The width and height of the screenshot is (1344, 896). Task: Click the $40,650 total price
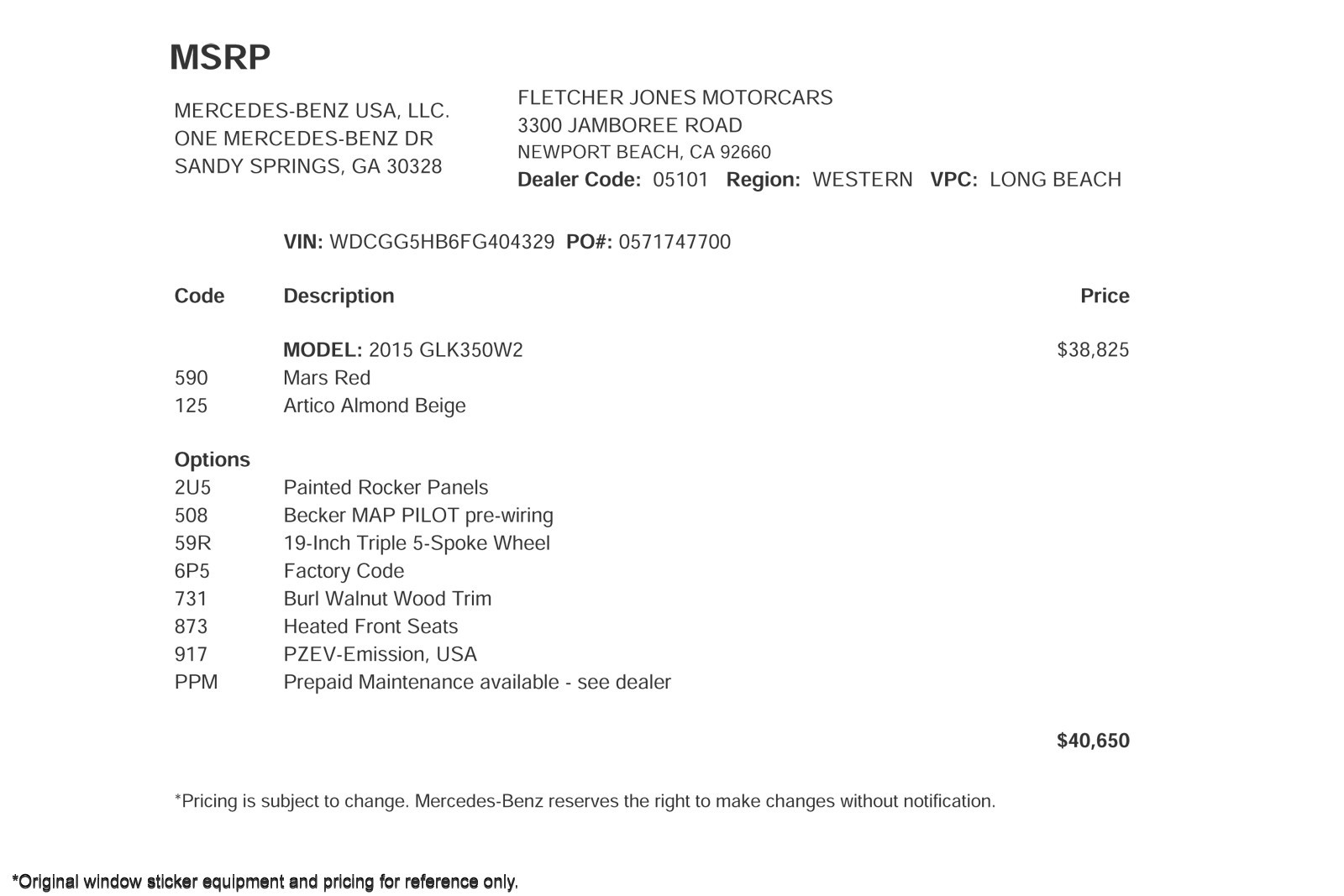1092,741
